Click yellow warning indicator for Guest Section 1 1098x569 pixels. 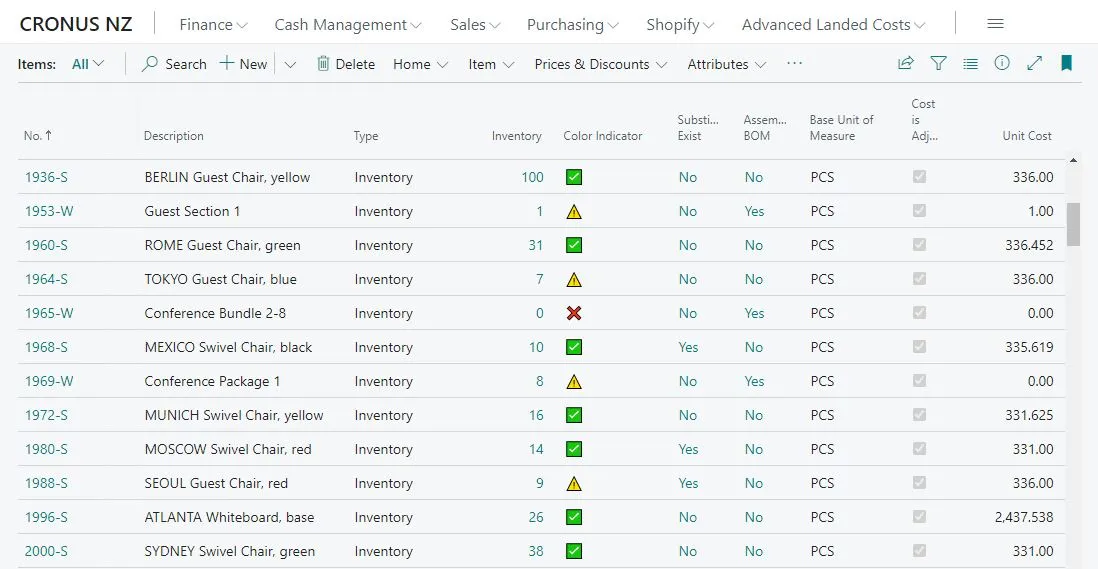[x=574, y=211]
